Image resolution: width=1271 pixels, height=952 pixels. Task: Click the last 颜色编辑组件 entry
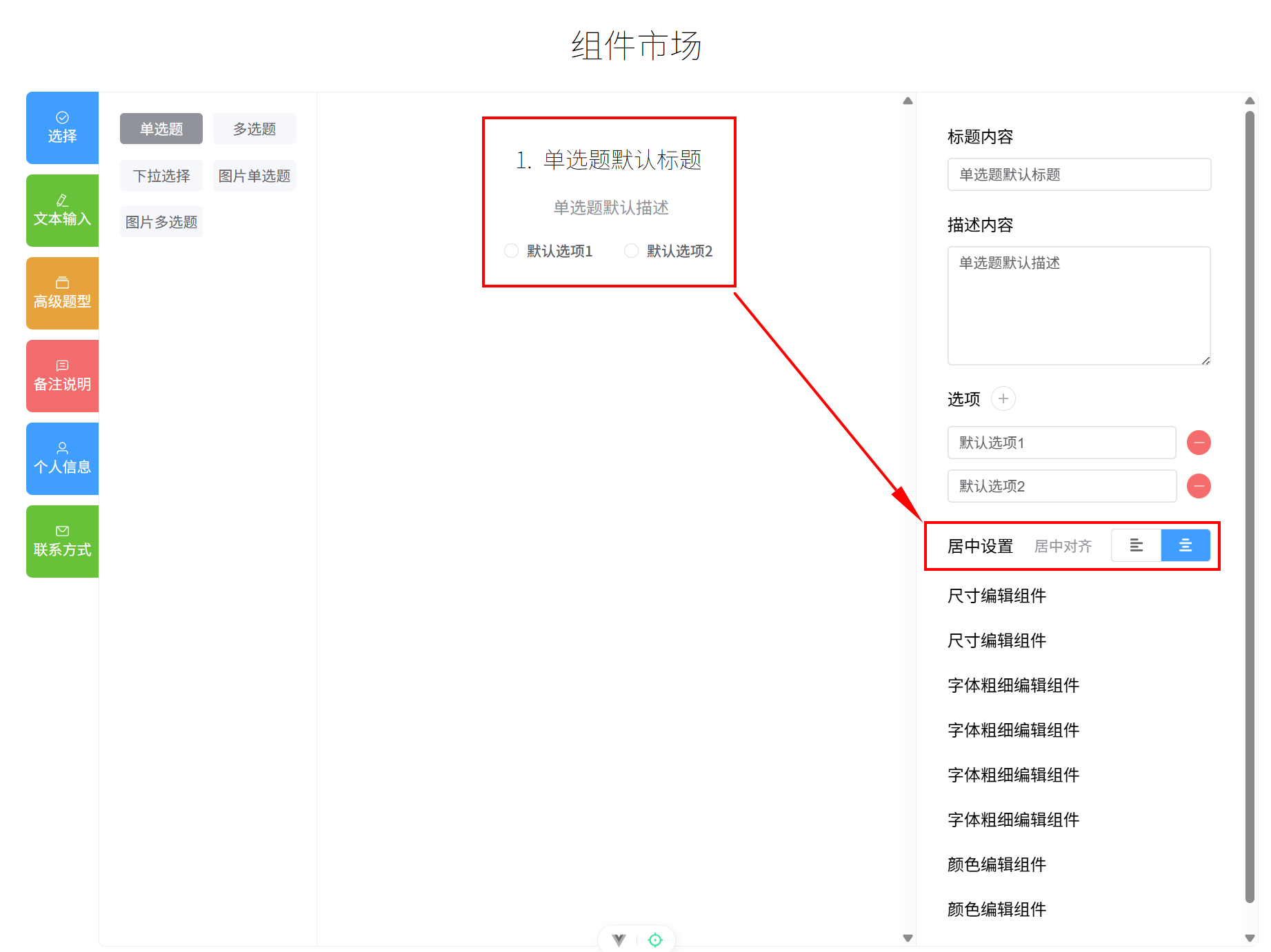pos(997,909)
